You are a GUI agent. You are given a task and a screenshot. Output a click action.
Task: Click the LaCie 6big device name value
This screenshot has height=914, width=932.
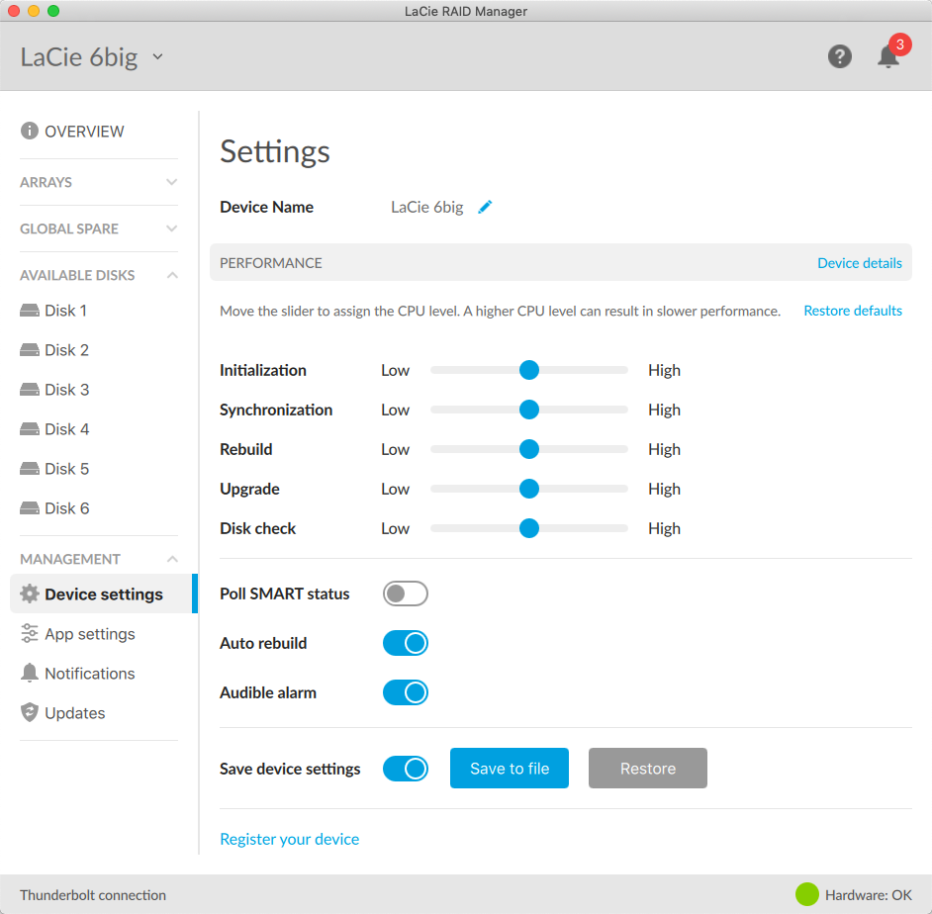point(427,207)
